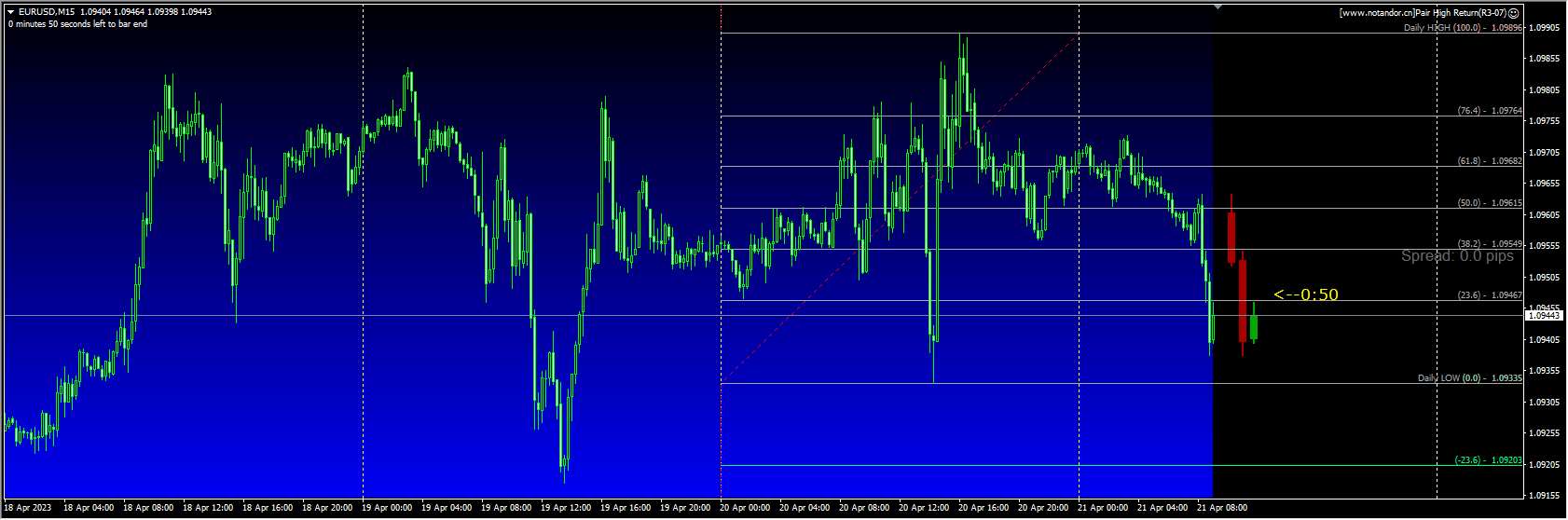Click the Expert Advisor smiley face icon

coord(1514,13)
